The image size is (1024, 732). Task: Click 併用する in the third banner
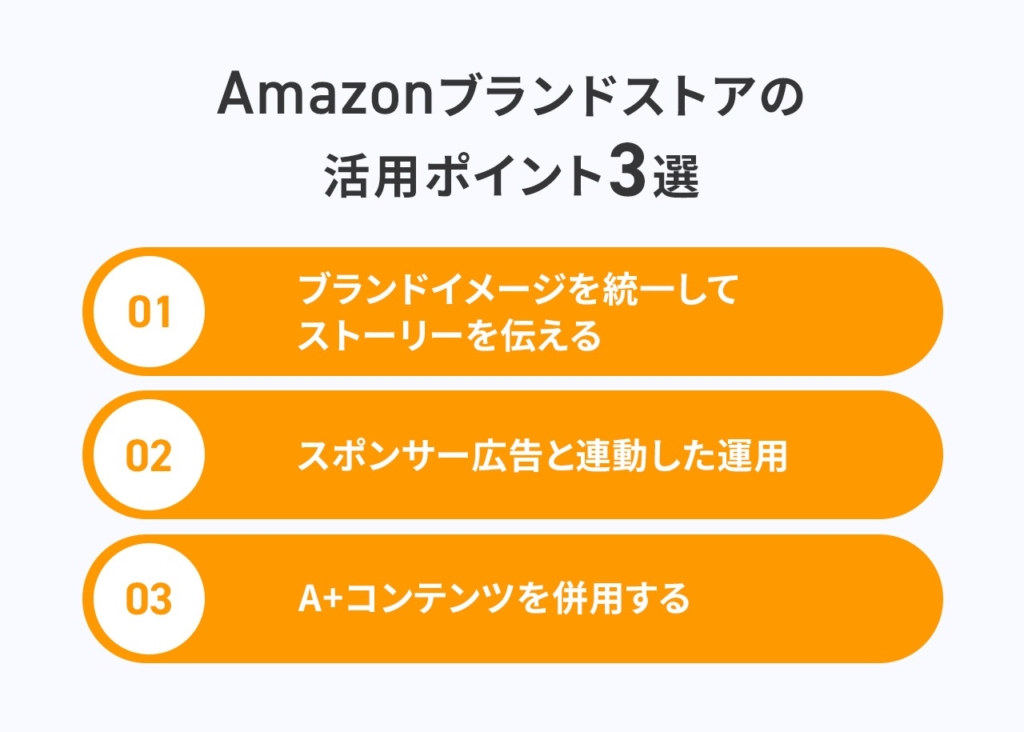[x=622, y=599]
